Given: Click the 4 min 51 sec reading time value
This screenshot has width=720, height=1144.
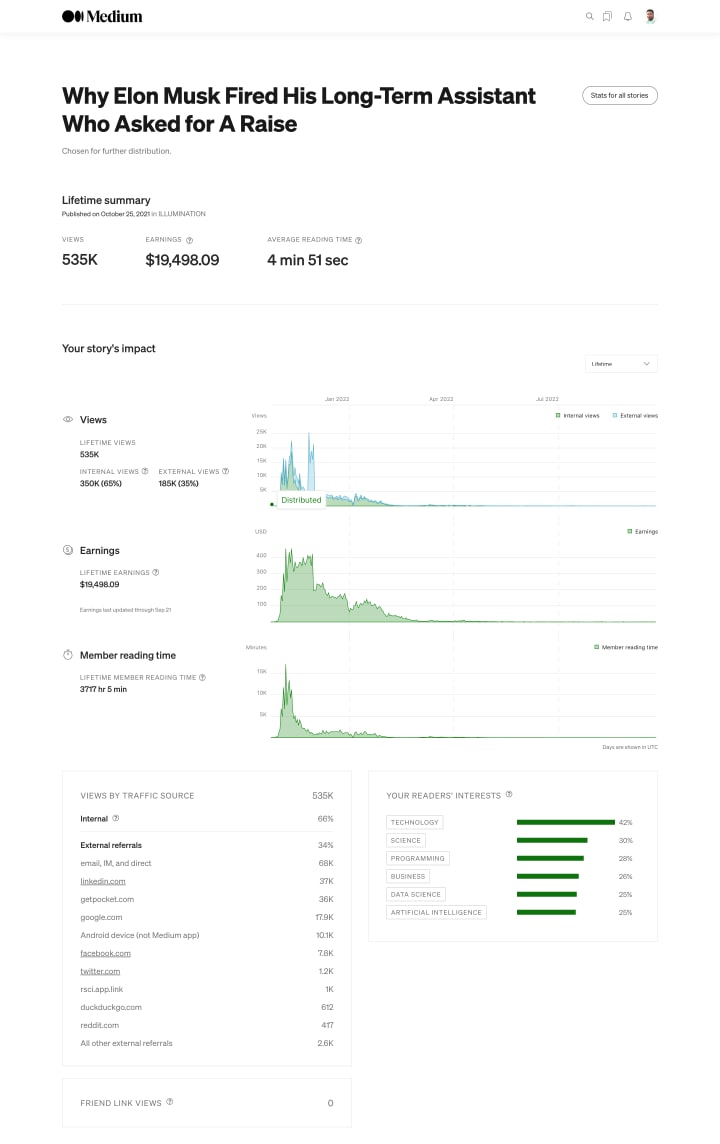Looking at the screenshot, I should (307, 260).
